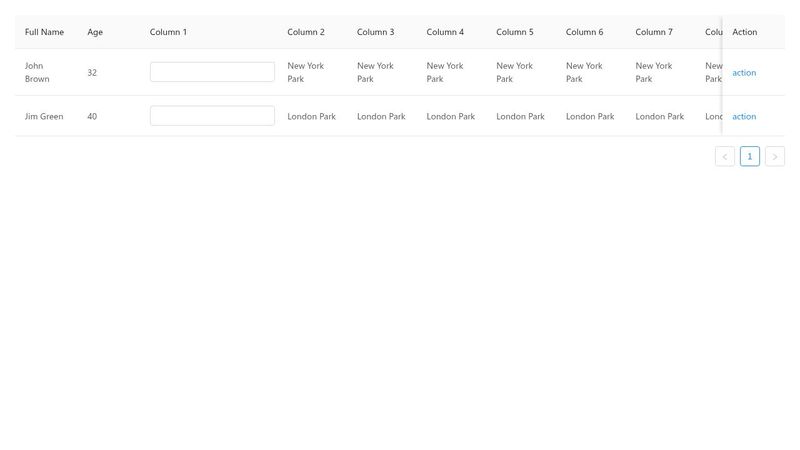Click the Full Name column header

[45, 32]
